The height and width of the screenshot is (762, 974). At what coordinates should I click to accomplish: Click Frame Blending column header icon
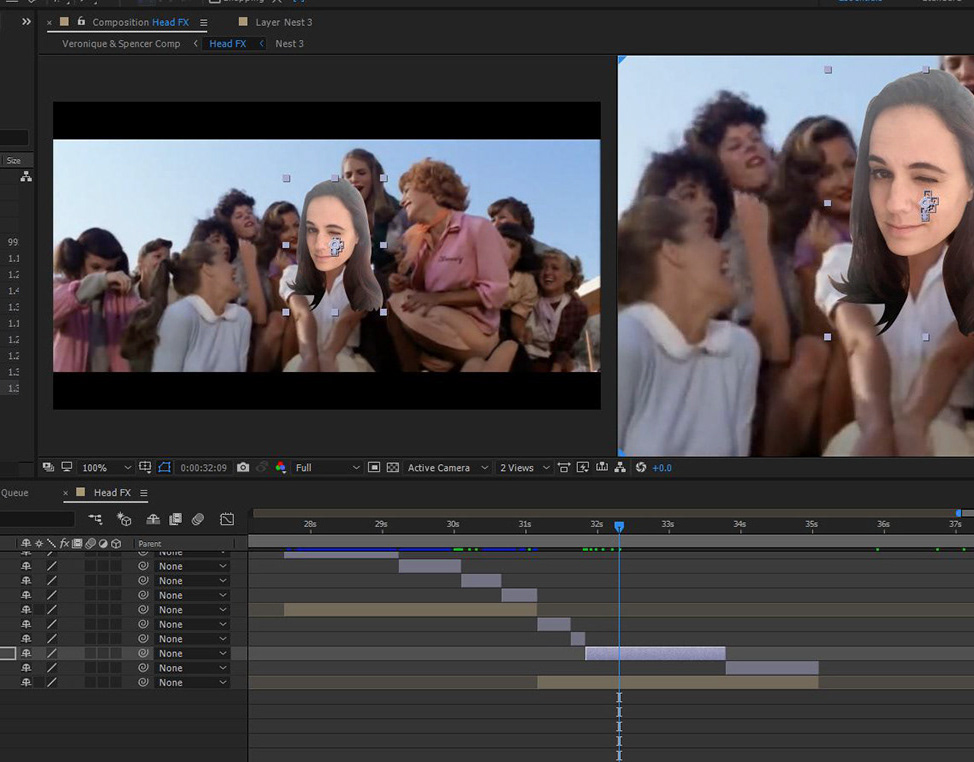coord(77,543)
